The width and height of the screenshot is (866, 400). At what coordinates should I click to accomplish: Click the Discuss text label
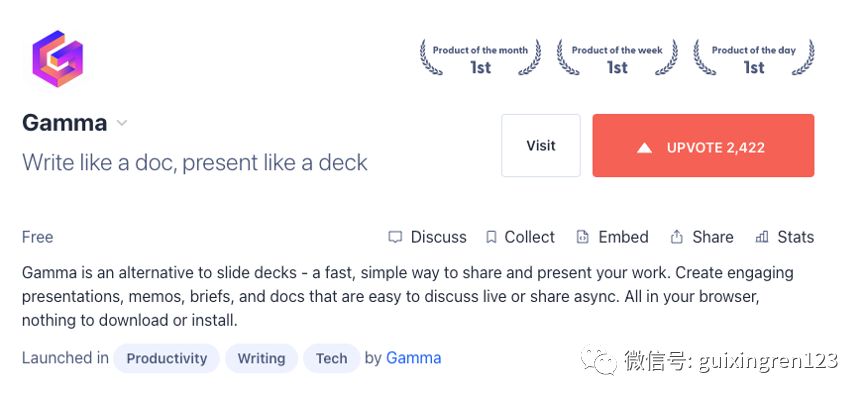[438, 237]
